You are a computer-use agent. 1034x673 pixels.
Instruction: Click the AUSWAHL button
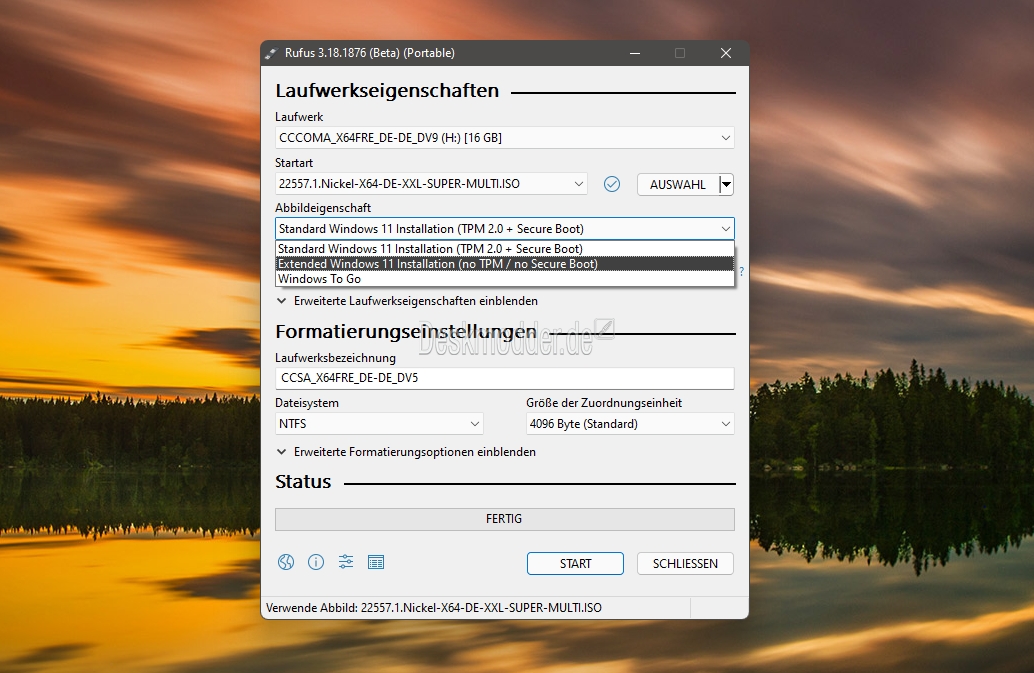point(678,185)
